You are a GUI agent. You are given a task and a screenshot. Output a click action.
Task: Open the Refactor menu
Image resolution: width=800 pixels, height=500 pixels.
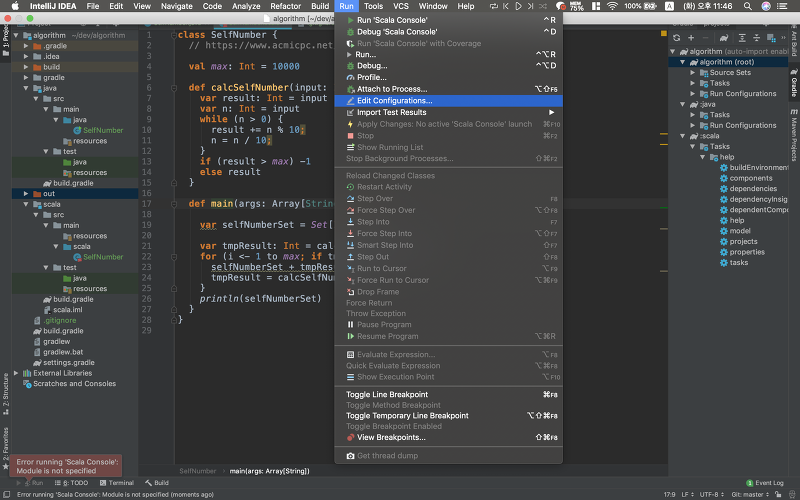(285, 6)
